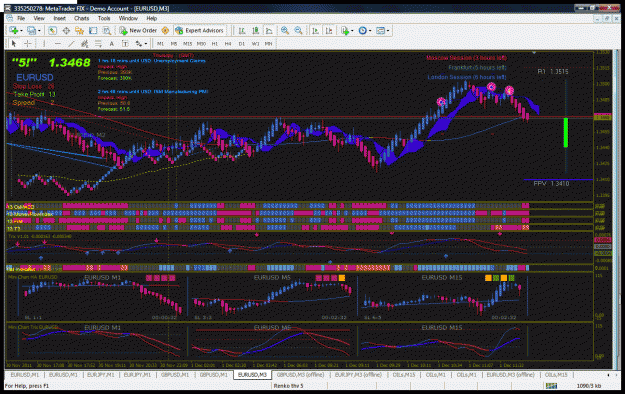Switch to candlestick chart display
625x394 pixels.
point(256,31)
